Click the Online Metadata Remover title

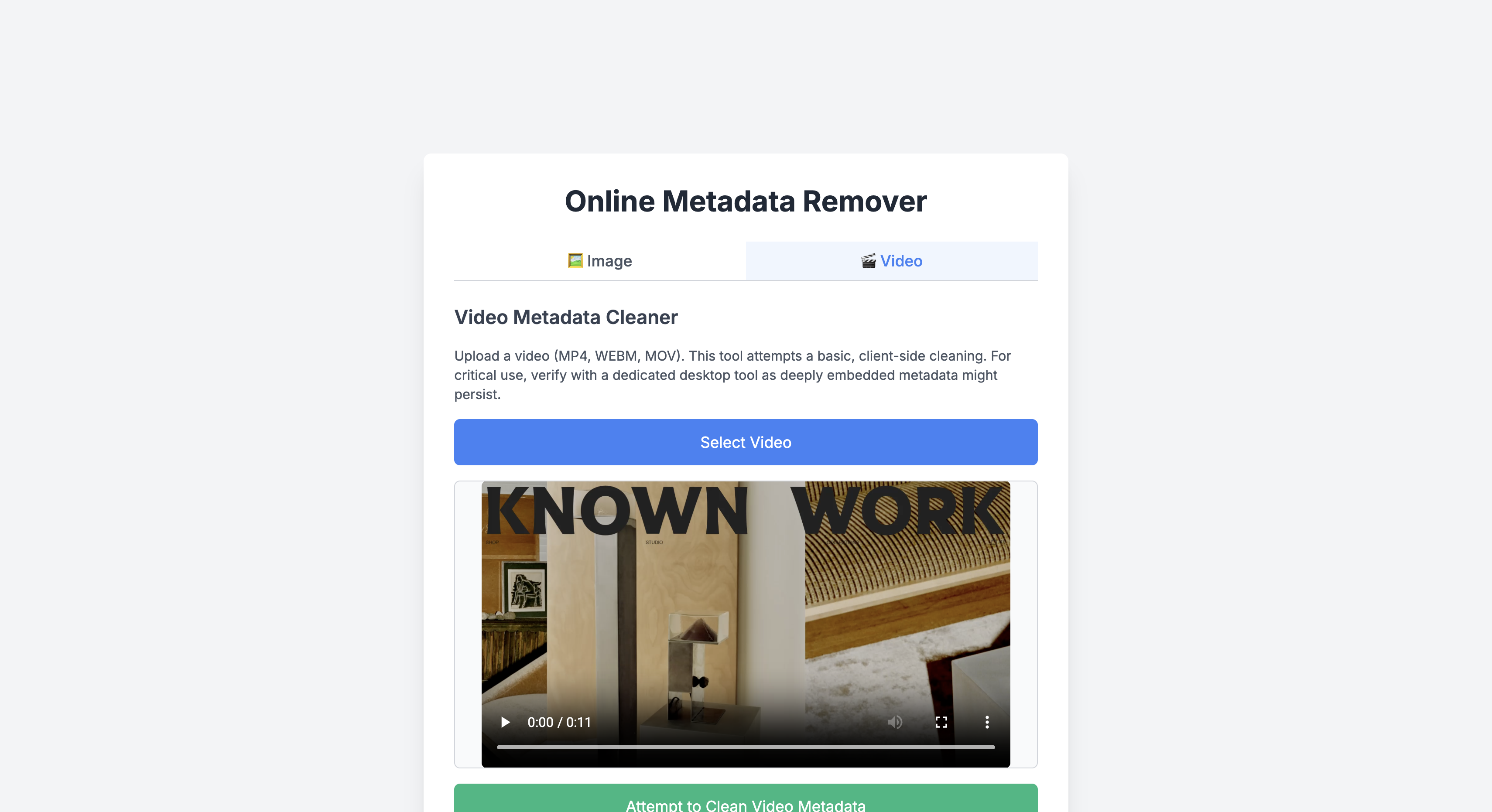[x=746, y=201]
